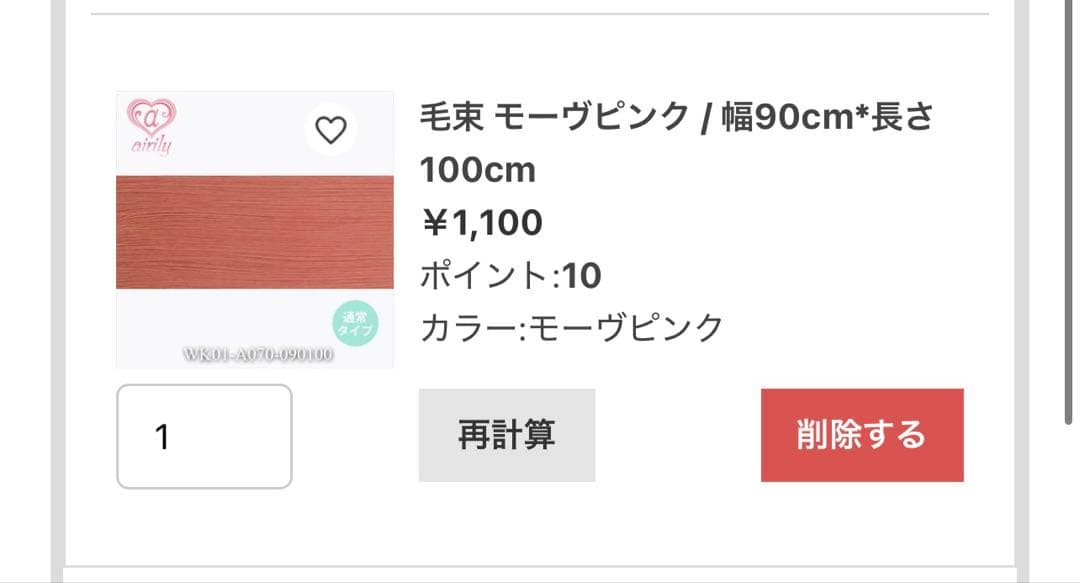Click the mauve pink hair color swatch

[255, 232]
